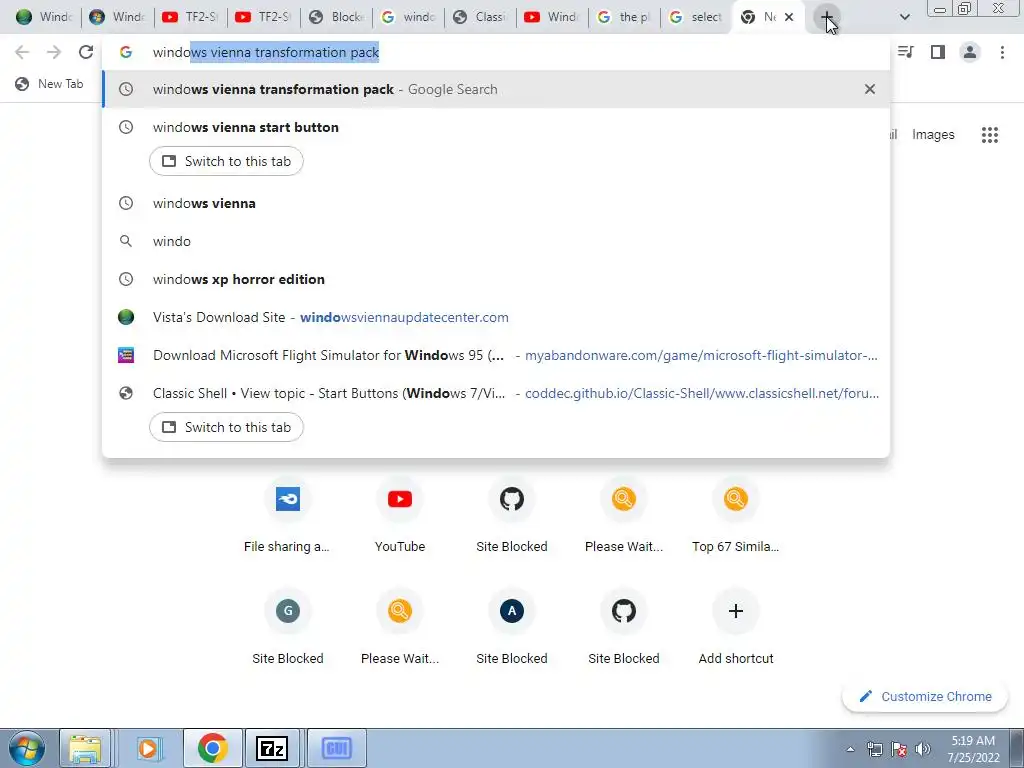Click Switch to this tab under vienna start button
1024x768 pixels.
tap(226, 161)
